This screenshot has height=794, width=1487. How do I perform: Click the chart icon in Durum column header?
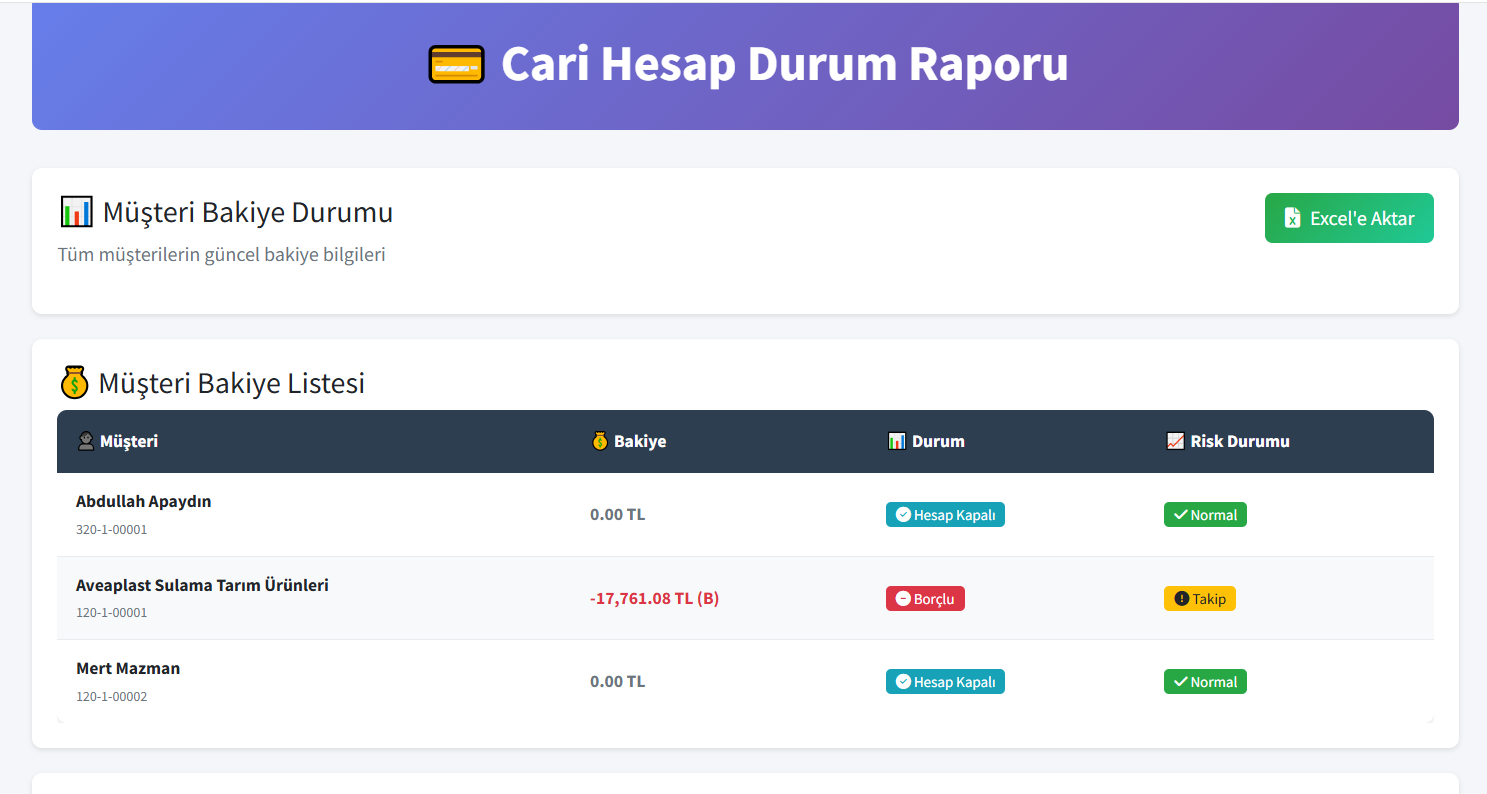click(x=896, y=440)
